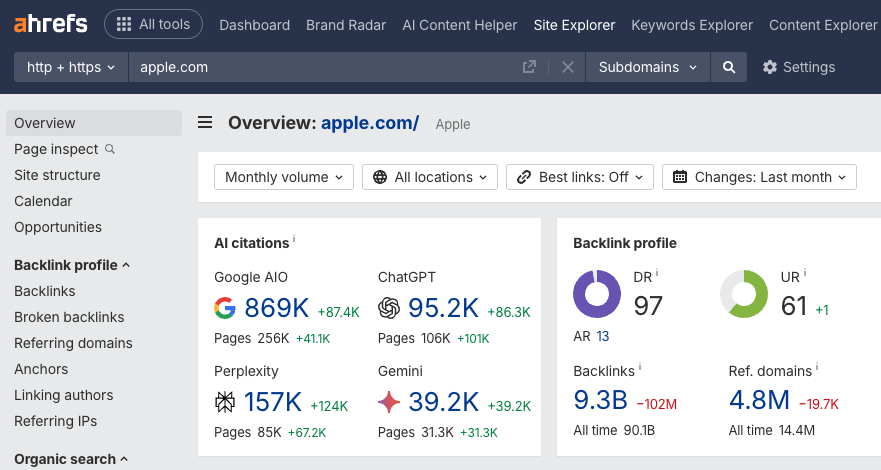Open Backlinks report in sidebar
The width and height of the screenshot is (881, 470).
pyautogui.click(x=44, y=291)
